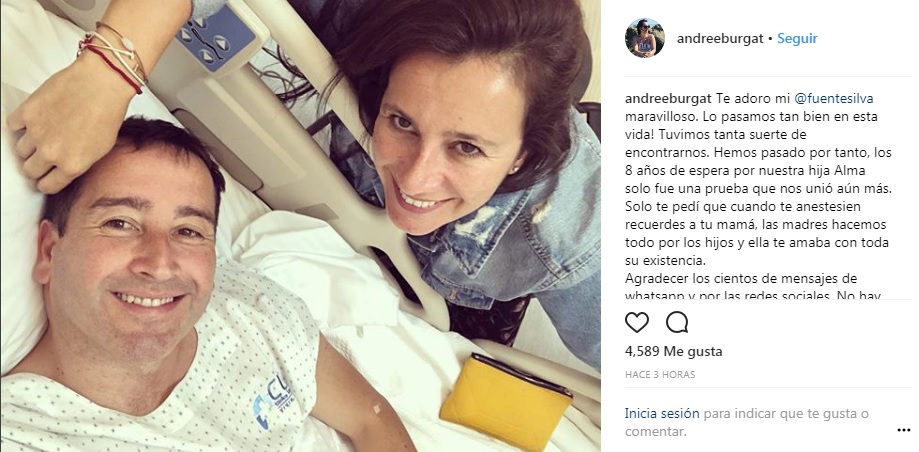Screen dimensions: 919x452
Task: View who liked via 4,589 Me gusta
Action: [673, 352]
